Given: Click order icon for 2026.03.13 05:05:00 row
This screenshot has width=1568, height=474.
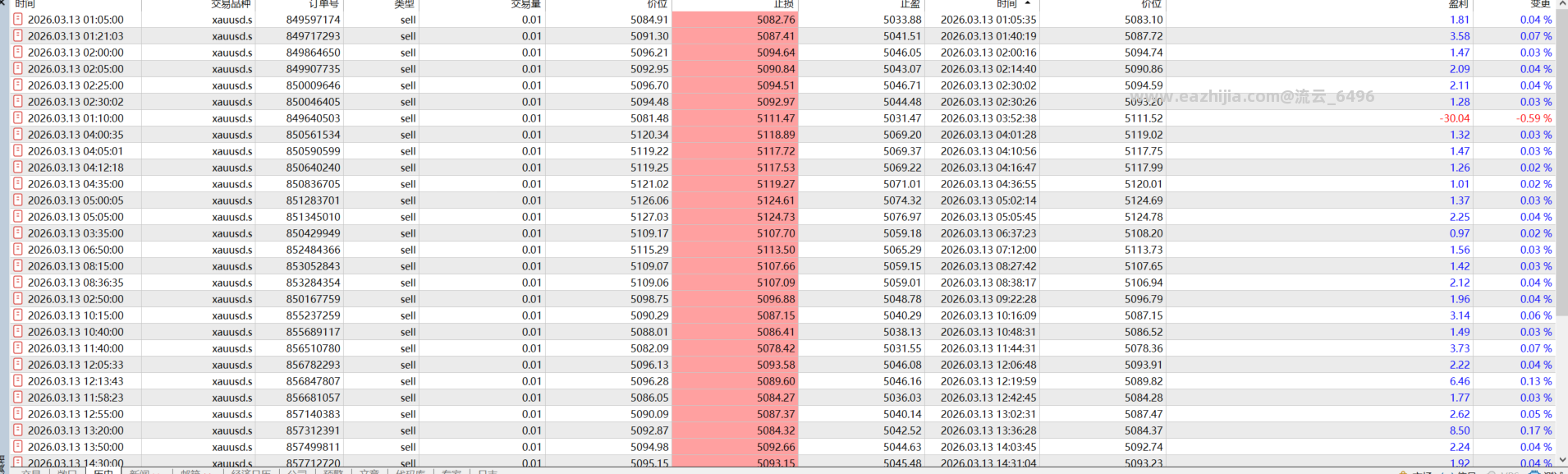Looking at the screenshot, I should (18, 216).
